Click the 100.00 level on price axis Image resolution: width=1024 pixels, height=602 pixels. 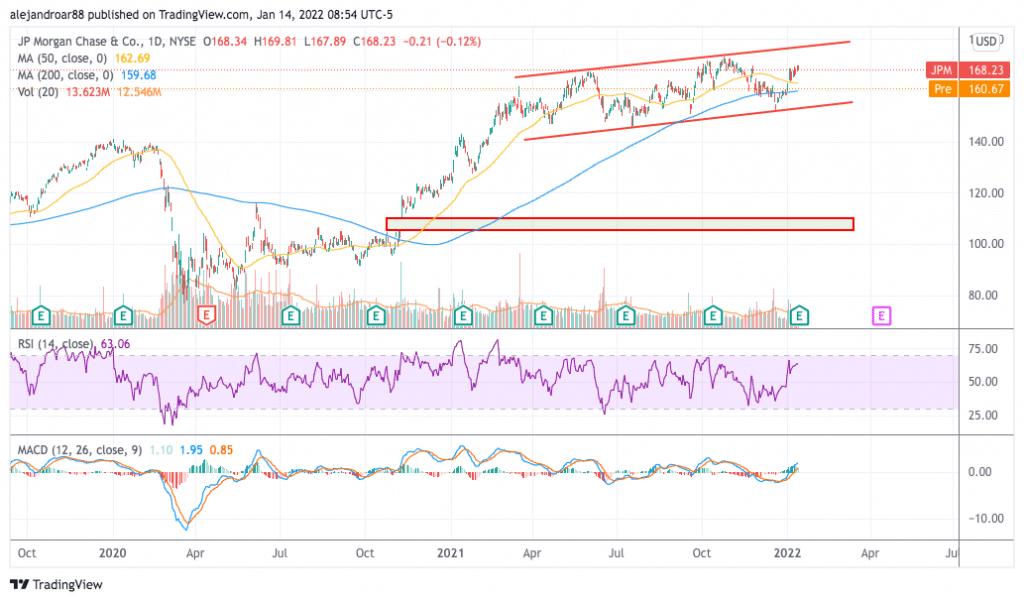[986, 244]
